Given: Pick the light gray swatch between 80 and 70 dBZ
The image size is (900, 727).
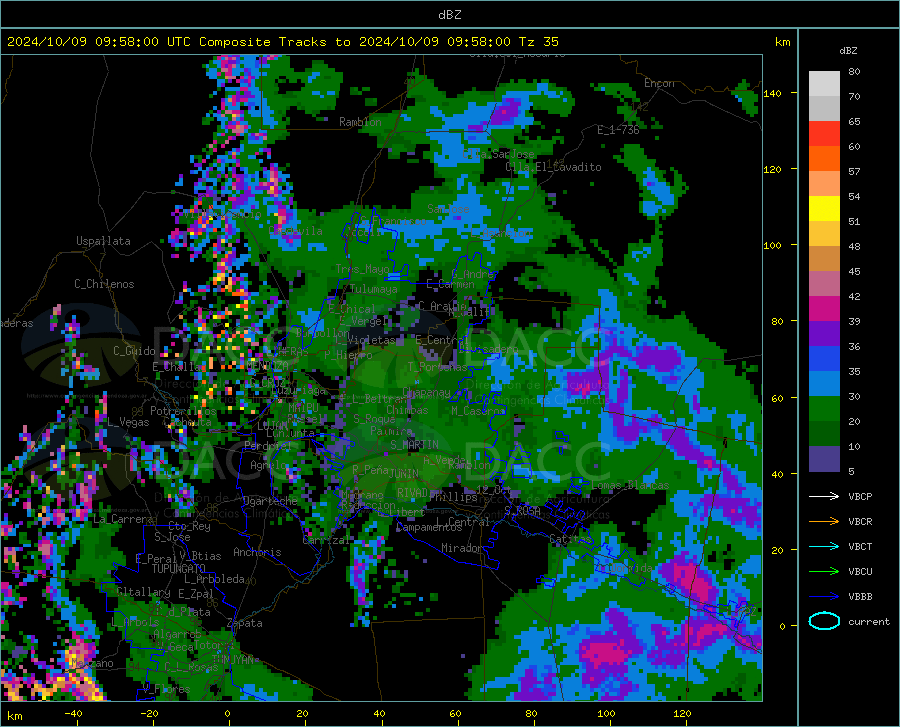Looking at the screenshot, I should [824, 84].
